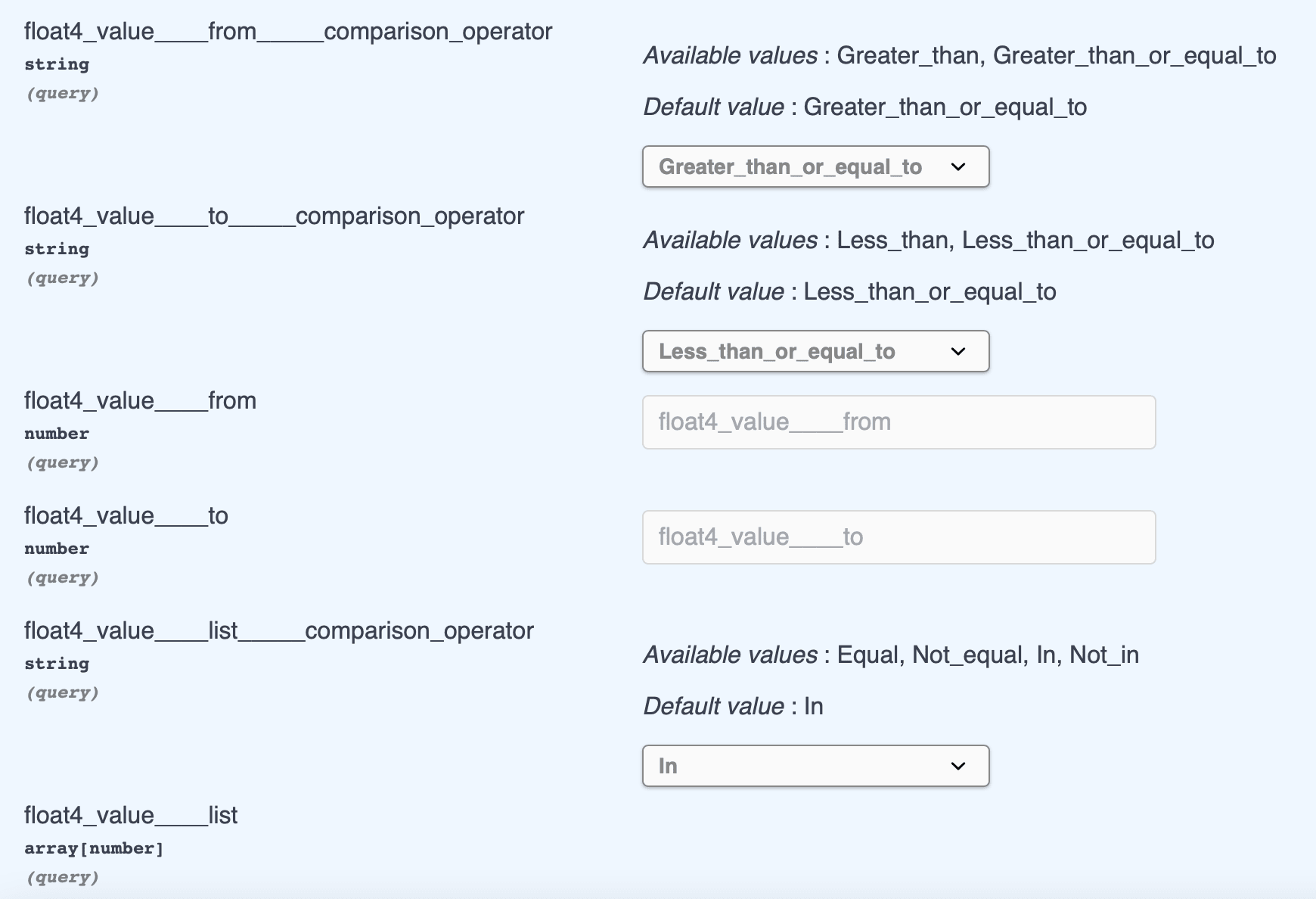1316x899 pixels.
Task: Click the 'Default value : In' text
Action: pos(733,707)
